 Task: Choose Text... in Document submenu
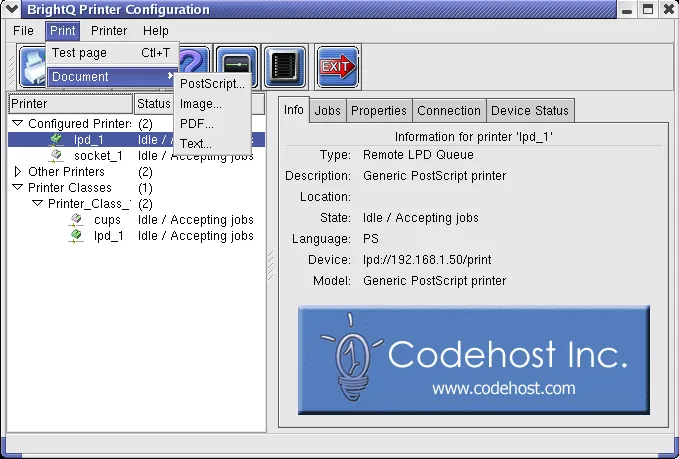[212, 143]
